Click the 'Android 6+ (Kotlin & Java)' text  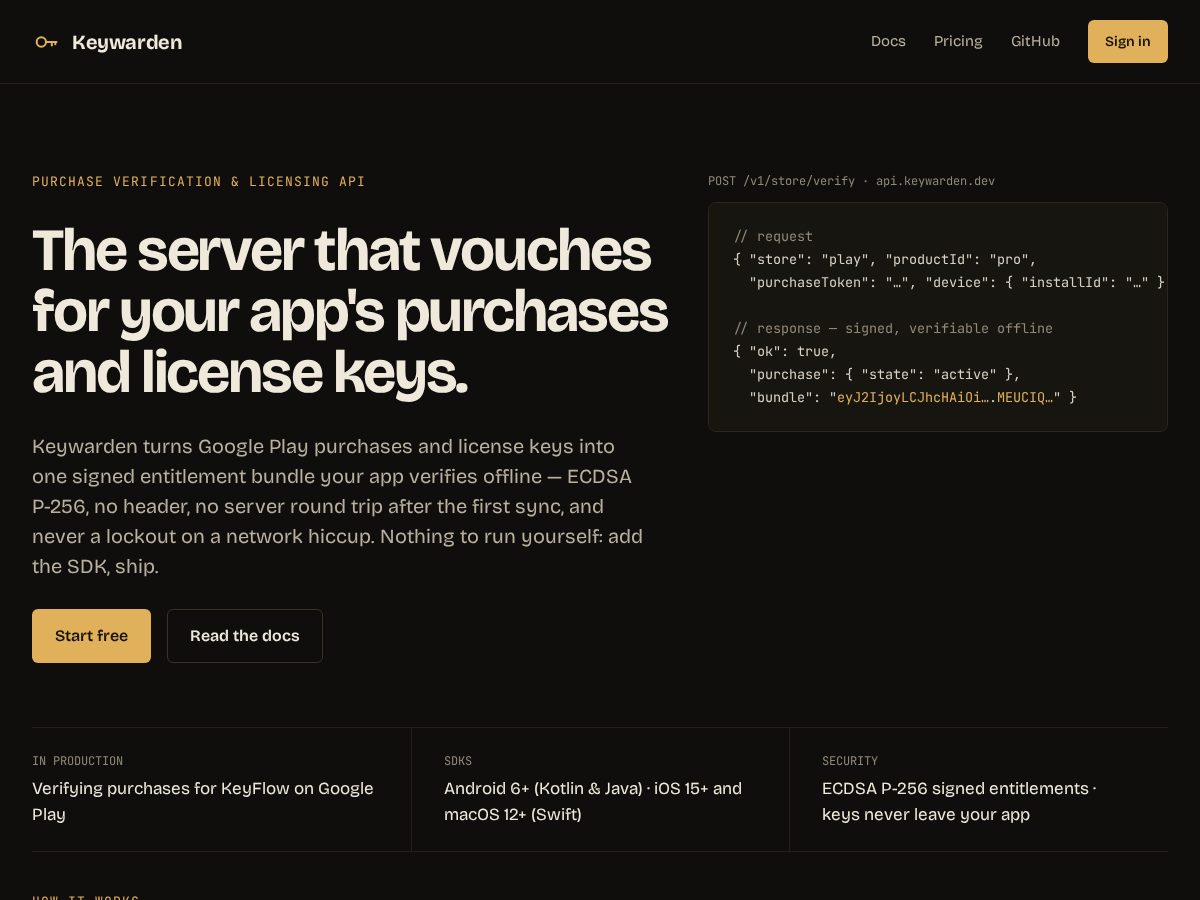coord(543,788)
